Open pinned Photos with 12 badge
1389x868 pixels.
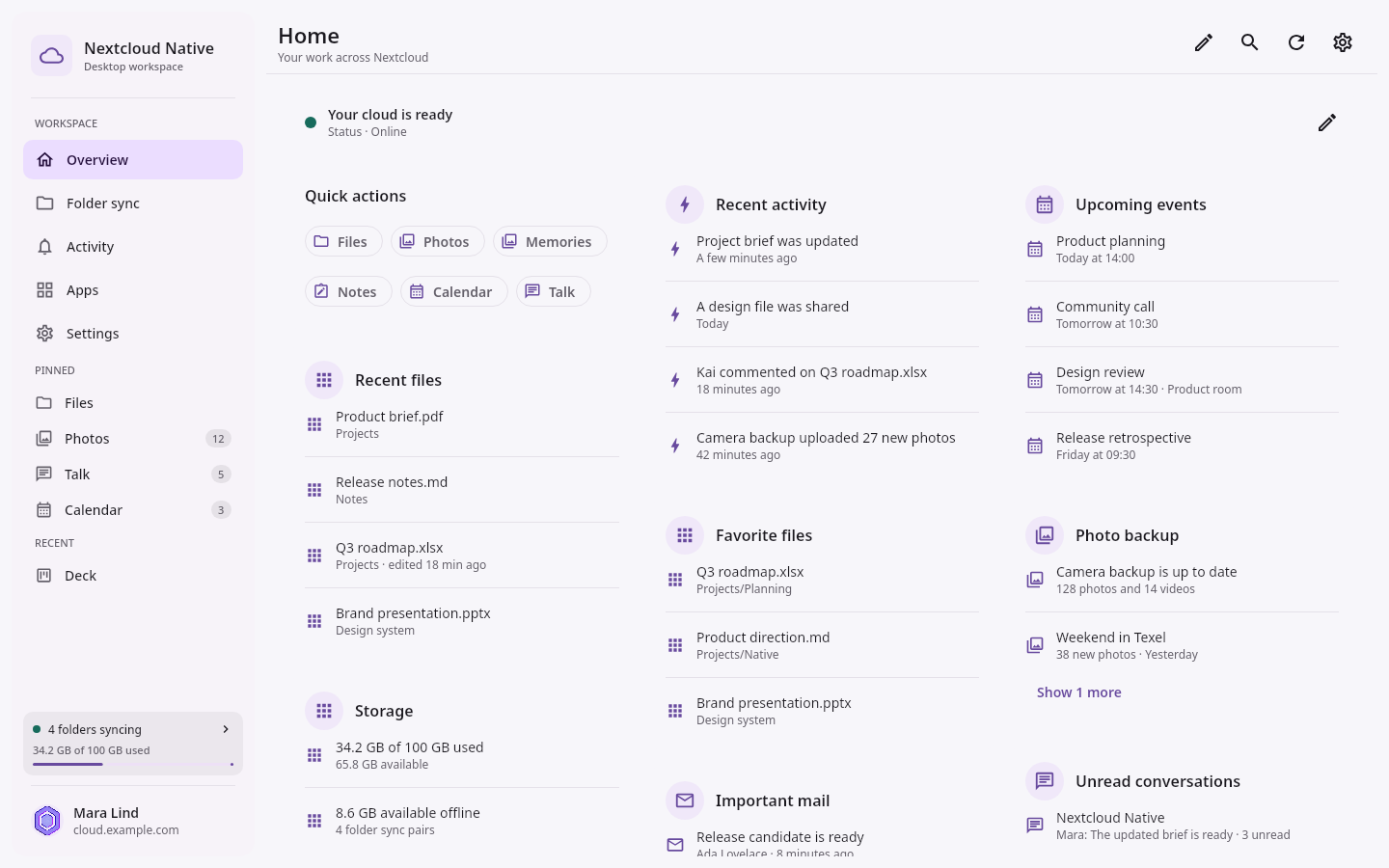[133, 439]
